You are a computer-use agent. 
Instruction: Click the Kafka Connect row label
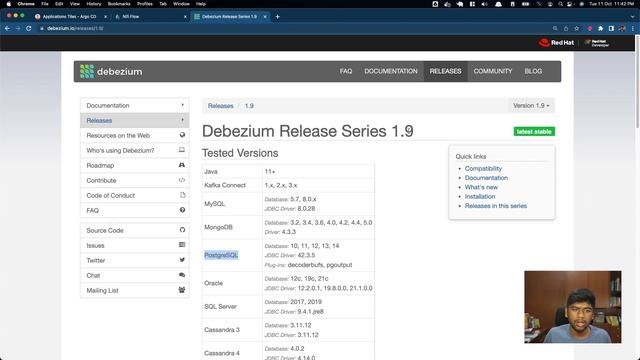[225, 185]
